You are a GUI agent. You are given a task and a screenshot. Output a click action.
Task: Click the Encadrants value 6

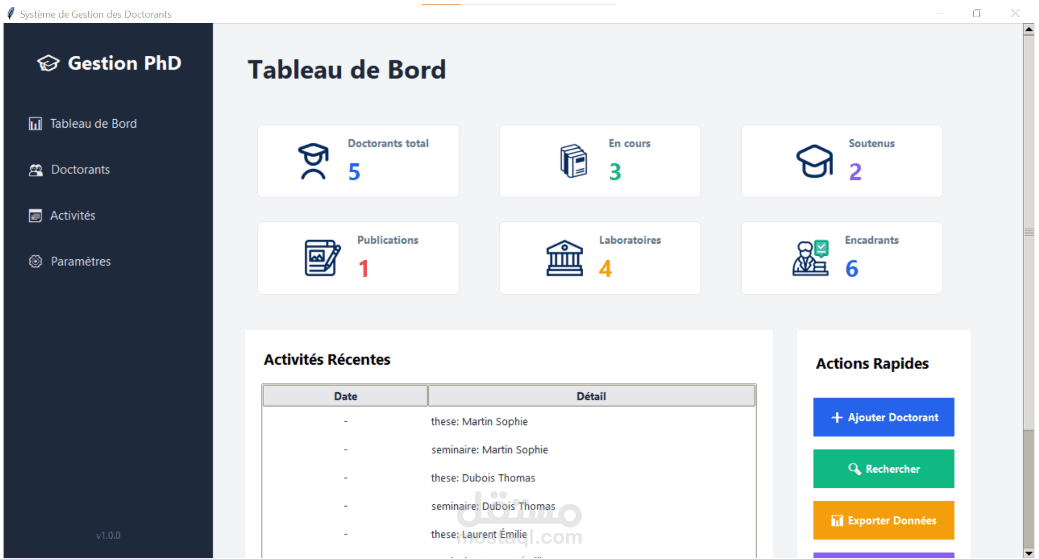pos(851,269)
